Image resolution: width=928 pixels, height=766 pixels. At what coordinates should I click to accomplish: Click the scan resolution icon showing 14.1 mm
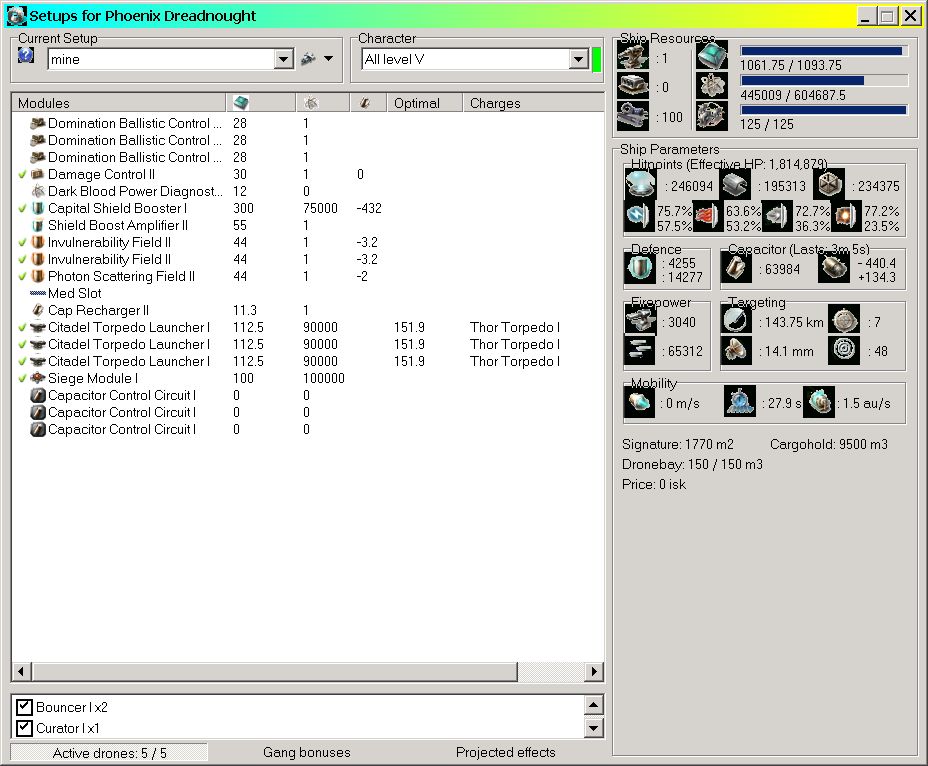[736, 350]
